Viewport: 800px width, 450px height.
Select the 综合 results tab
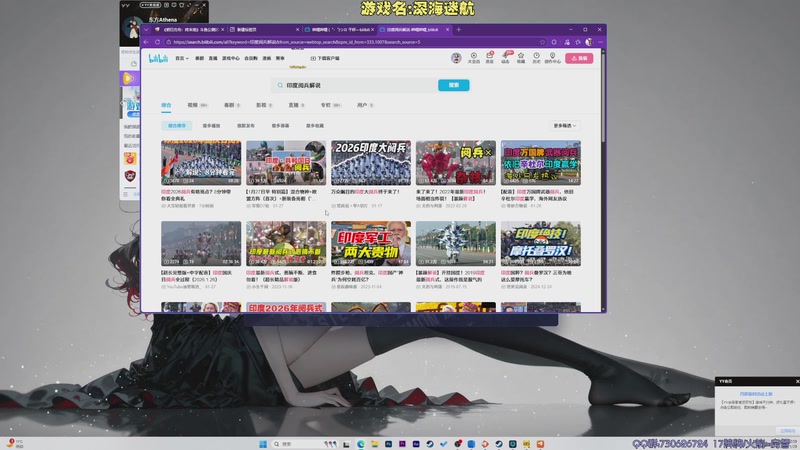(x=166, y=105)
